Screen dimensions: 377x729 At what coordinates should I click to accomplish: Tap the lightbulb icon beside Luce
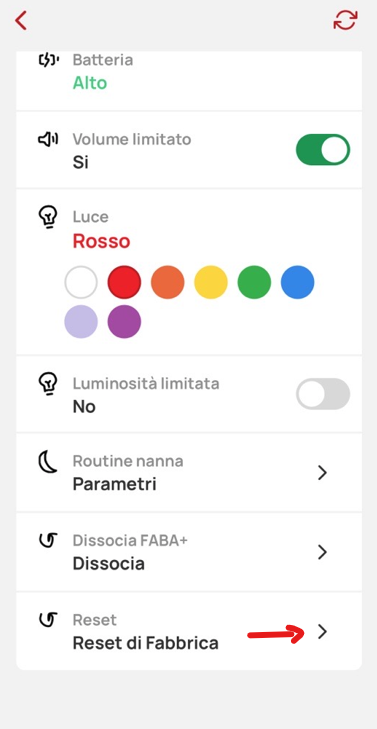coord(48,217)
